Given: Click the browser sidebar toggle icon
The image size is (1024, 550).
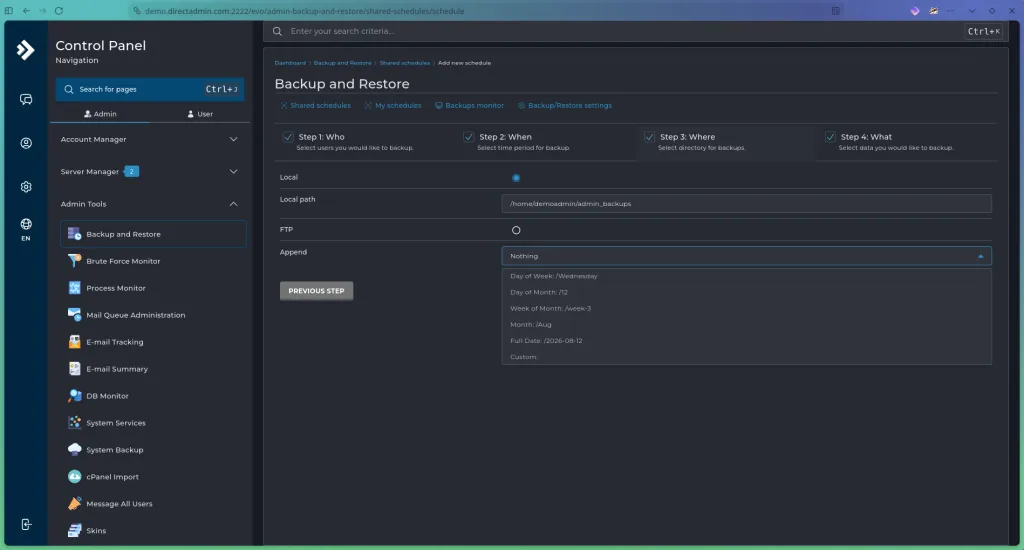Looking at the screenshot, I should (8, 11).
